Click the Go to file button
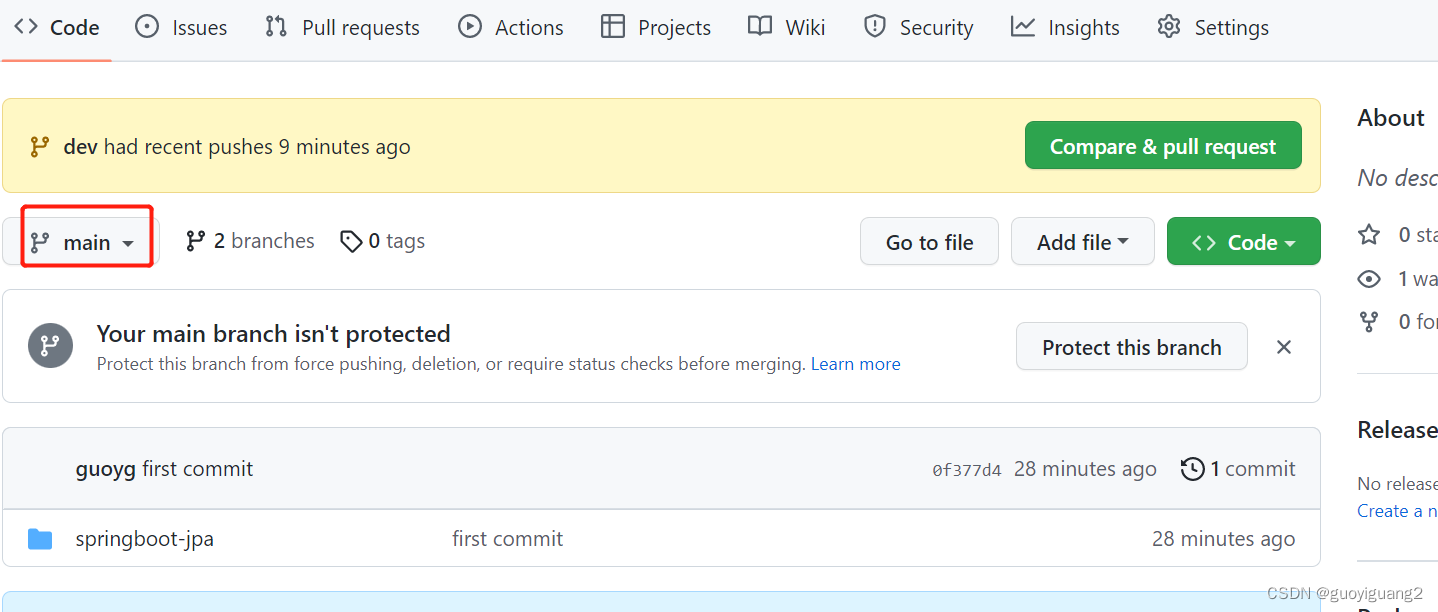The height and width of the screenshot is (612, 1438). point(929,242)
